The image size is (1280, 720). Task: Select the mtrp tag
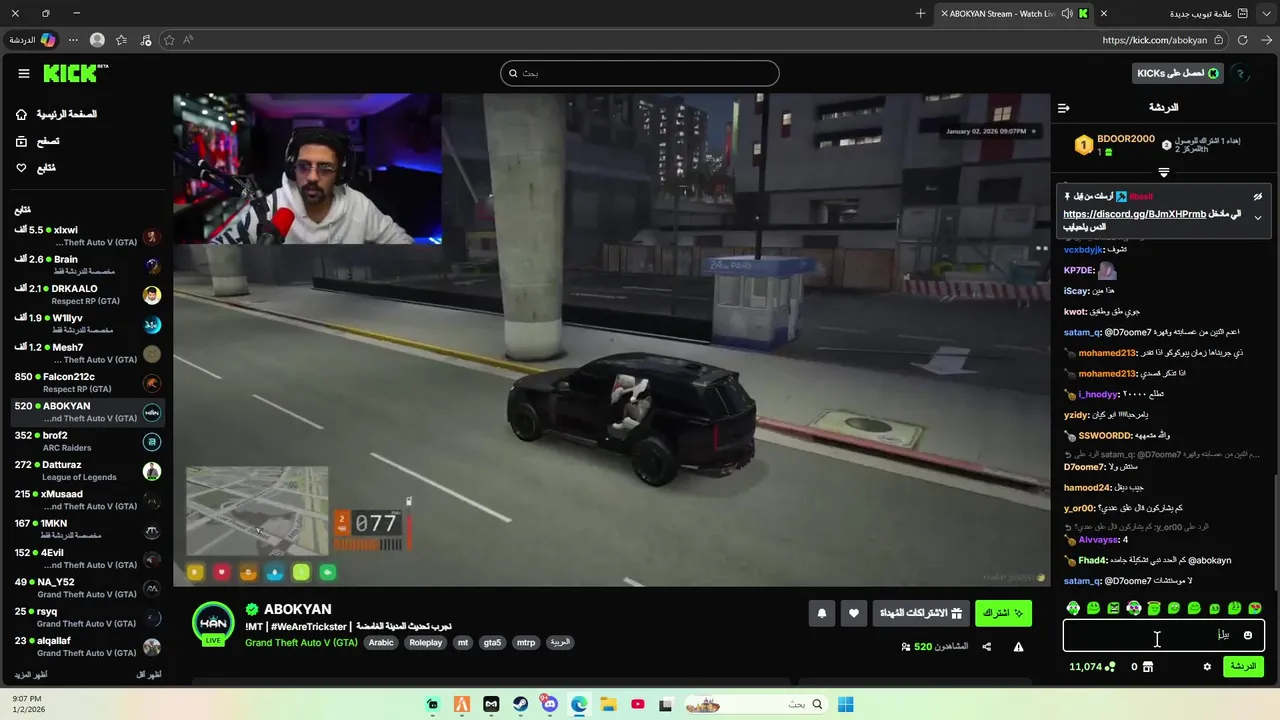(526, 642)
